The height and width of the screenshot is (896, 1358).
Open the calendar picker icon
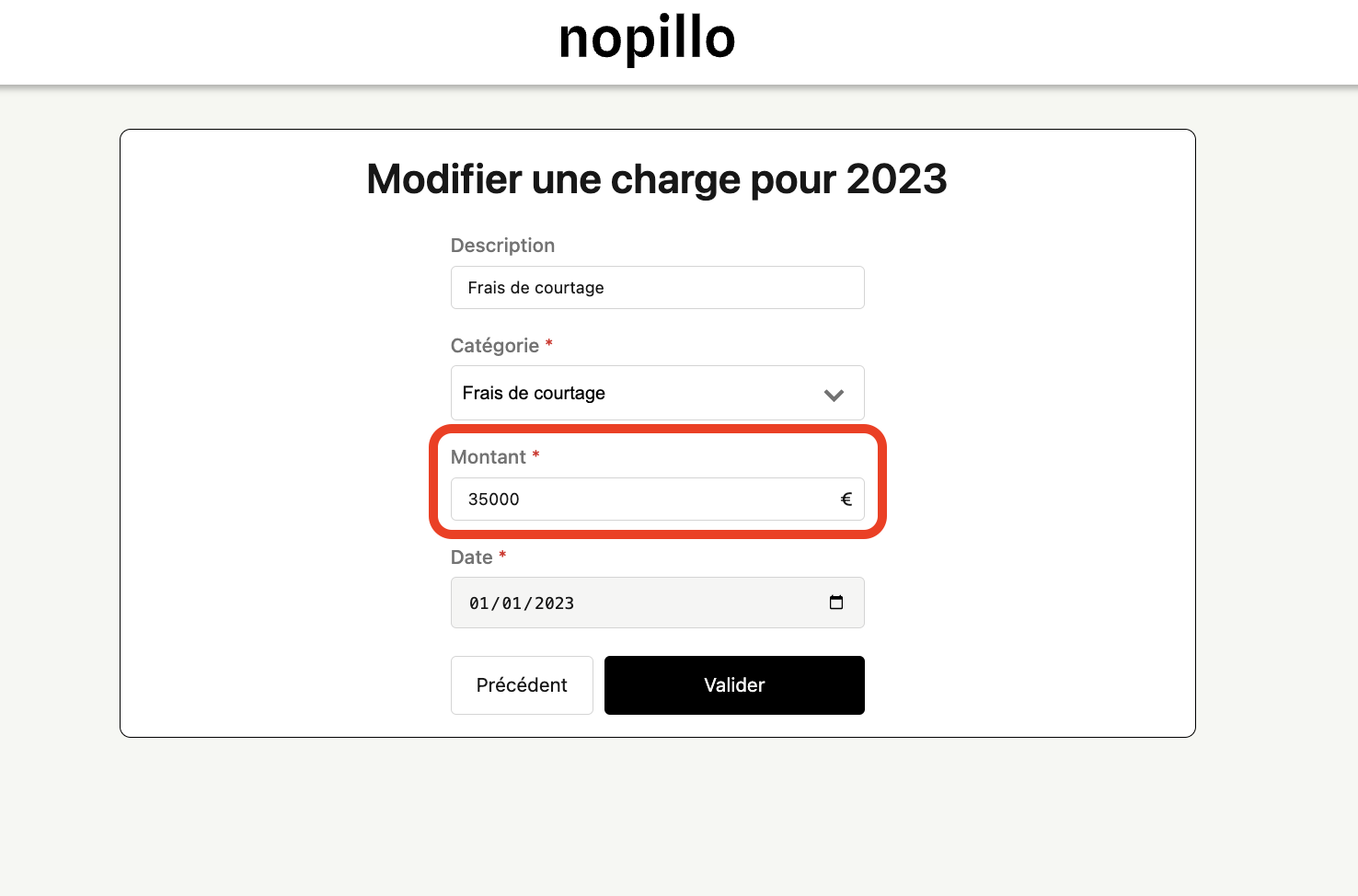(x=836, y=603)
